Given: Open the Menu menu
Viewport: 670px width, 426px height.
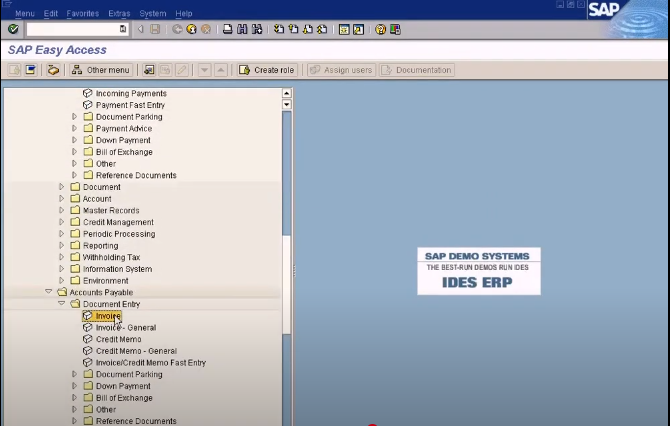Looking at the screenshot, I should tap(25, 13).
